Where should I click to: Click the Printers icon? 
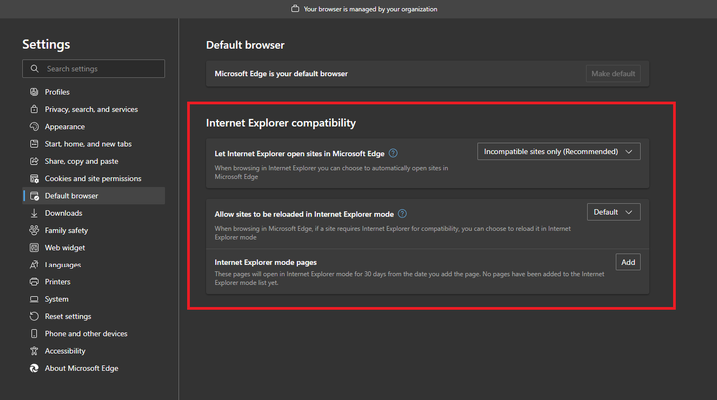click(34, 282)
